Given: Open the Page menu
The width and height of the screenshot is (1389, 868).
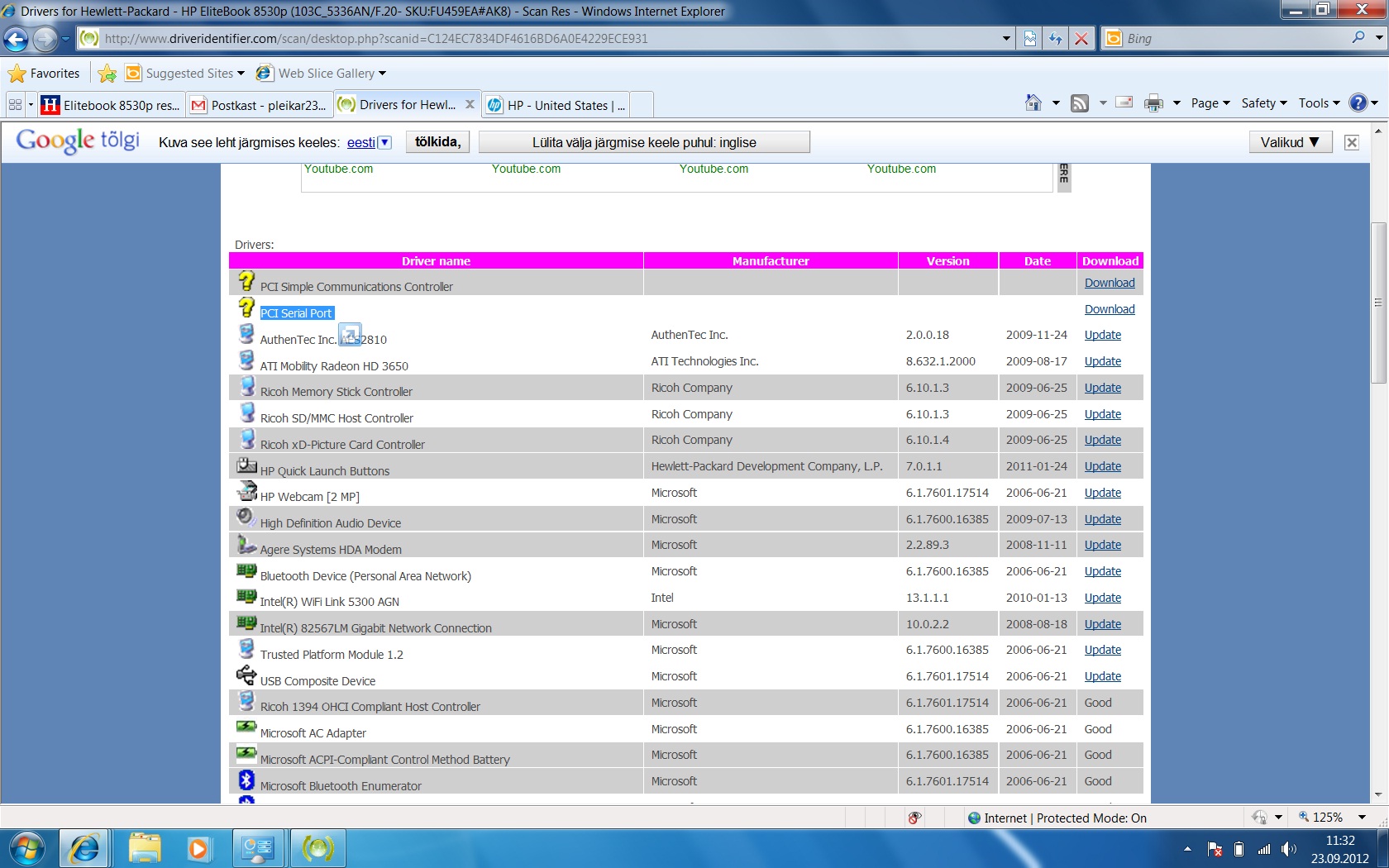Looking at the screenshot, I should pos(1210,103).
